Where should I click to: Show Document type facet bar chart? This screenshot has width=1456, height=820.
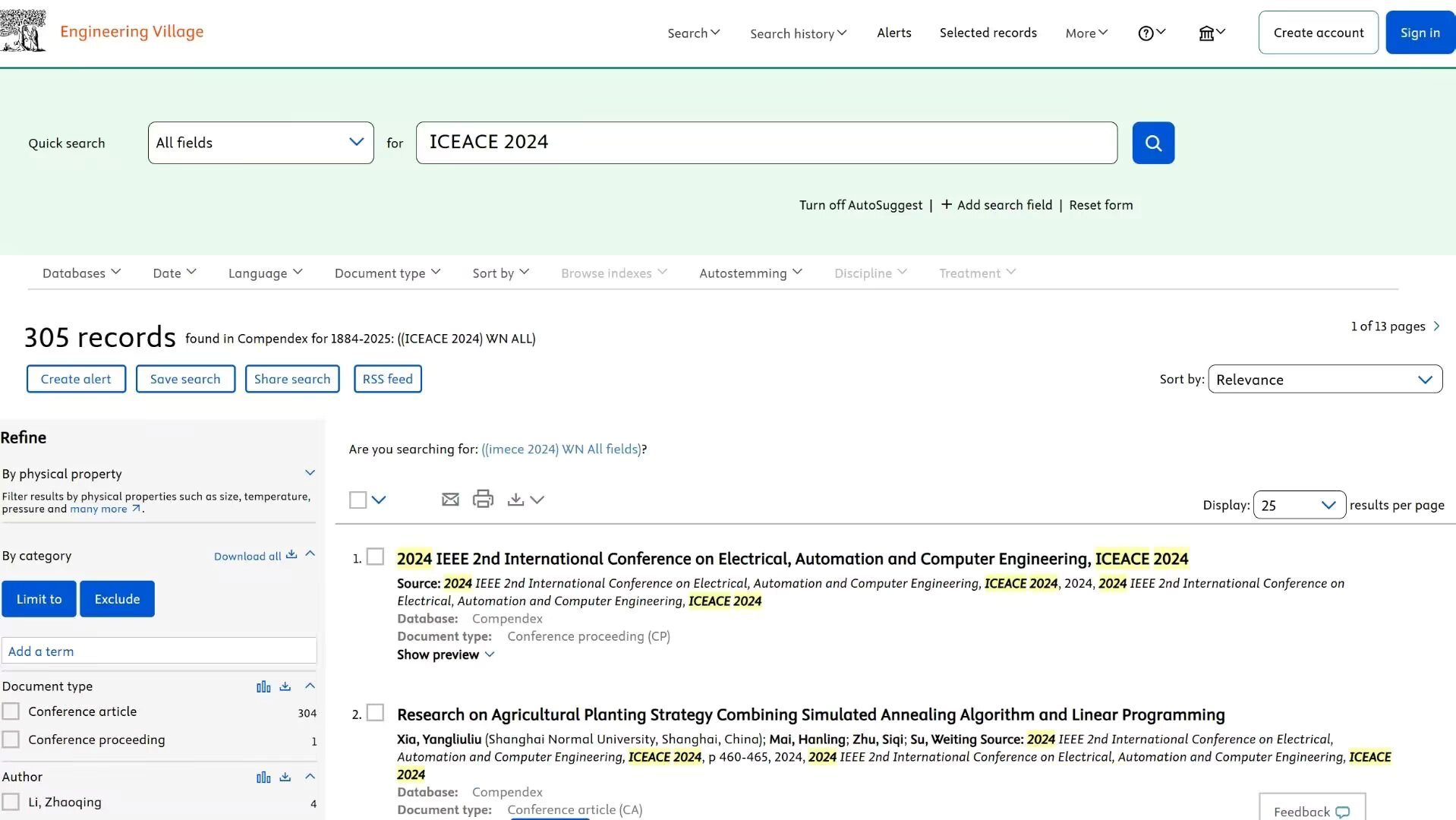tap(263, 686)
